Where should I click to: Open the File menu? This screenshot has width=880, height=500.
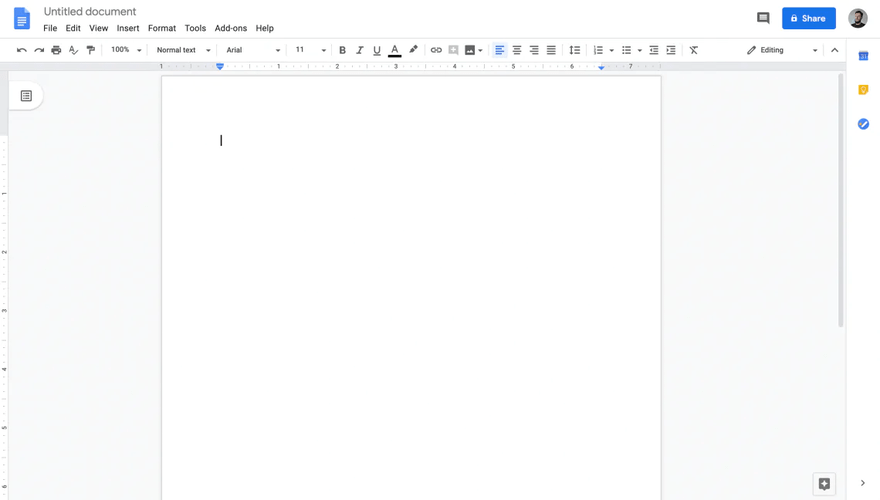tap(50, 28)
